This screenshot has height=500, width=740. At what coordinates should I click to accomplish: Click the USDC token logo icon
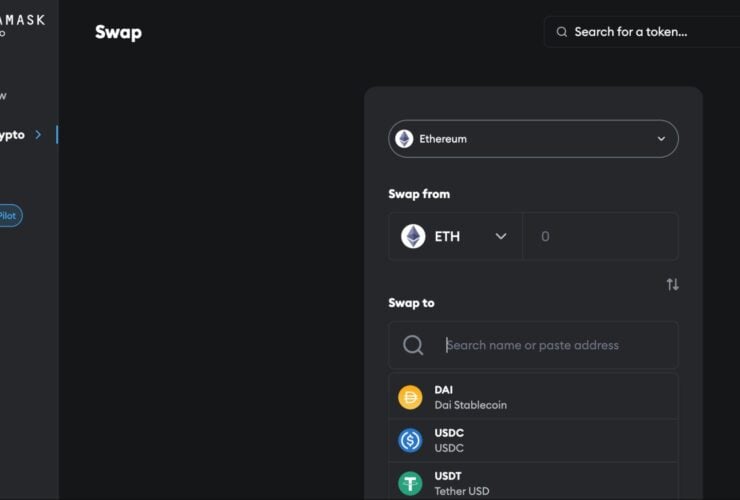pyautogui.click(x=410, y=440)
